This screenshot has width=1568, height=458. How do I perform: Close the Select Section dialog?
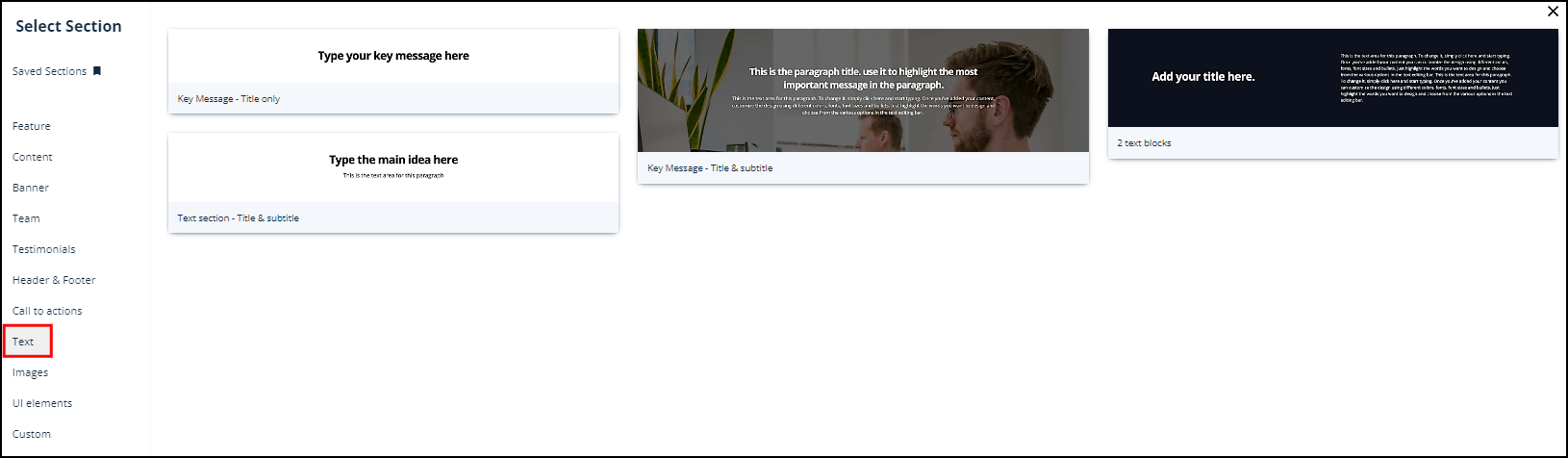coord(1553,12)
